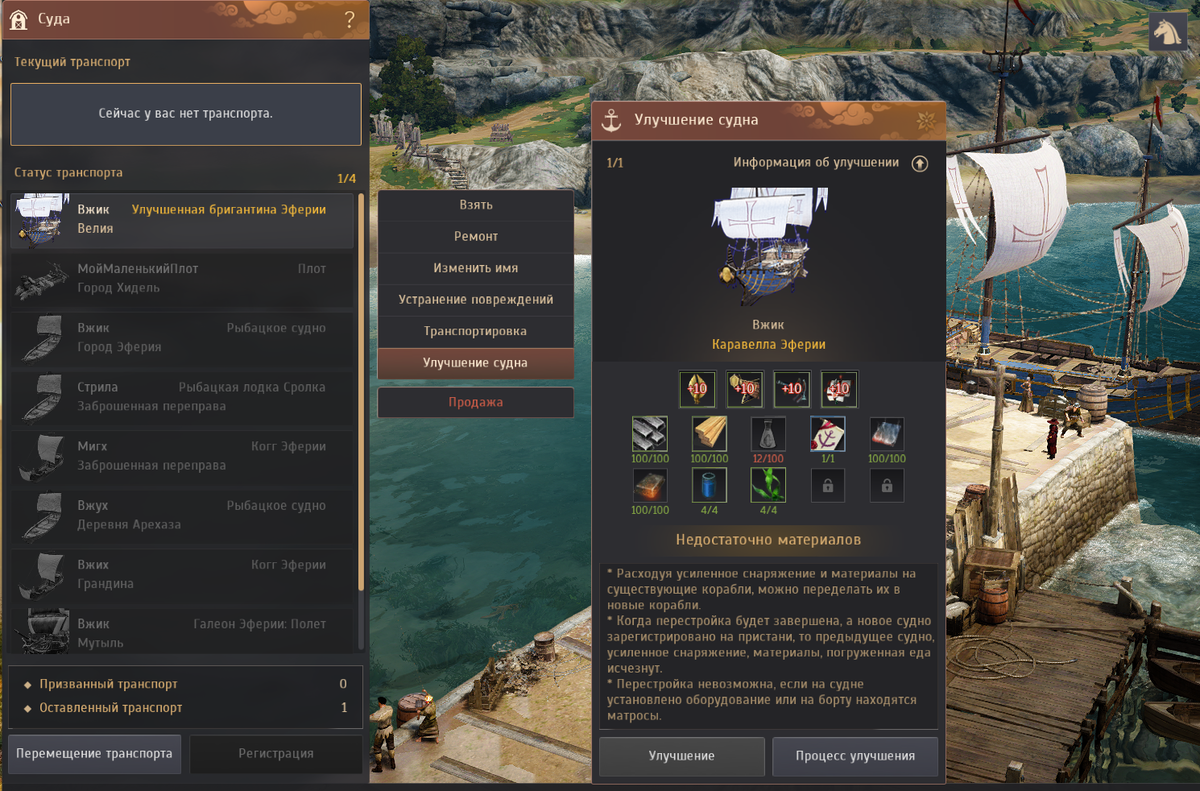Select the anchor-sealed ship license icon
1200x791 pixels.
827,434
